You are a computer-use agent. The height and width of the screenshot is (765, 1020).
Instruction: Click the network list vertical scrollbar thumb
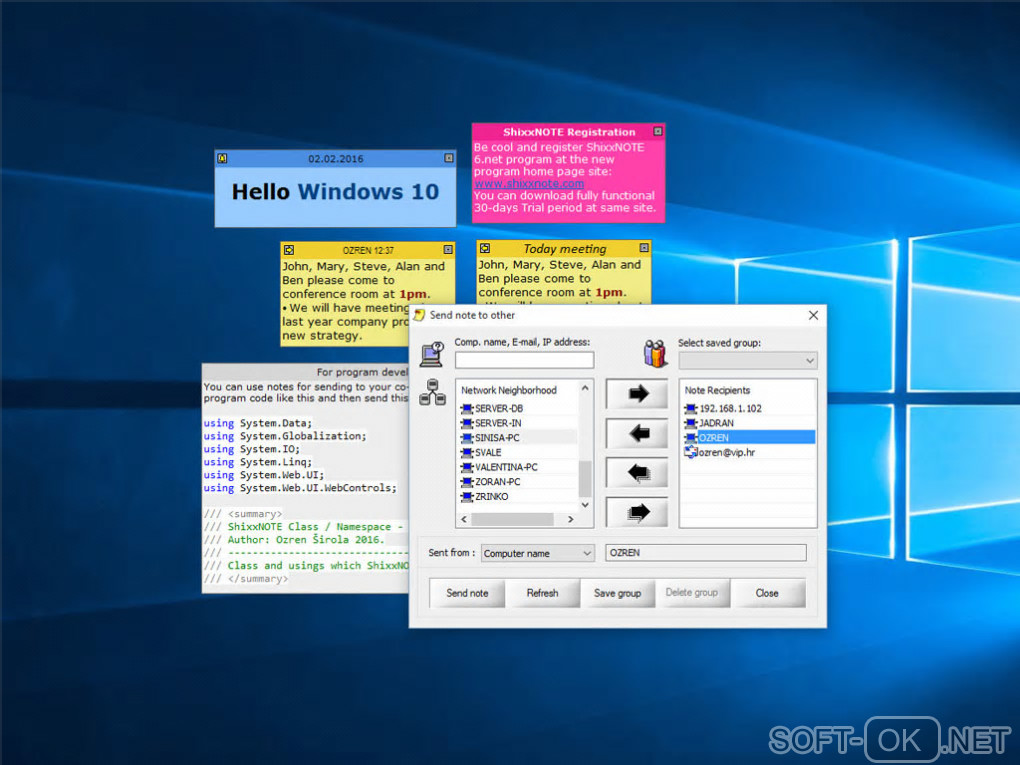[585, 478]
